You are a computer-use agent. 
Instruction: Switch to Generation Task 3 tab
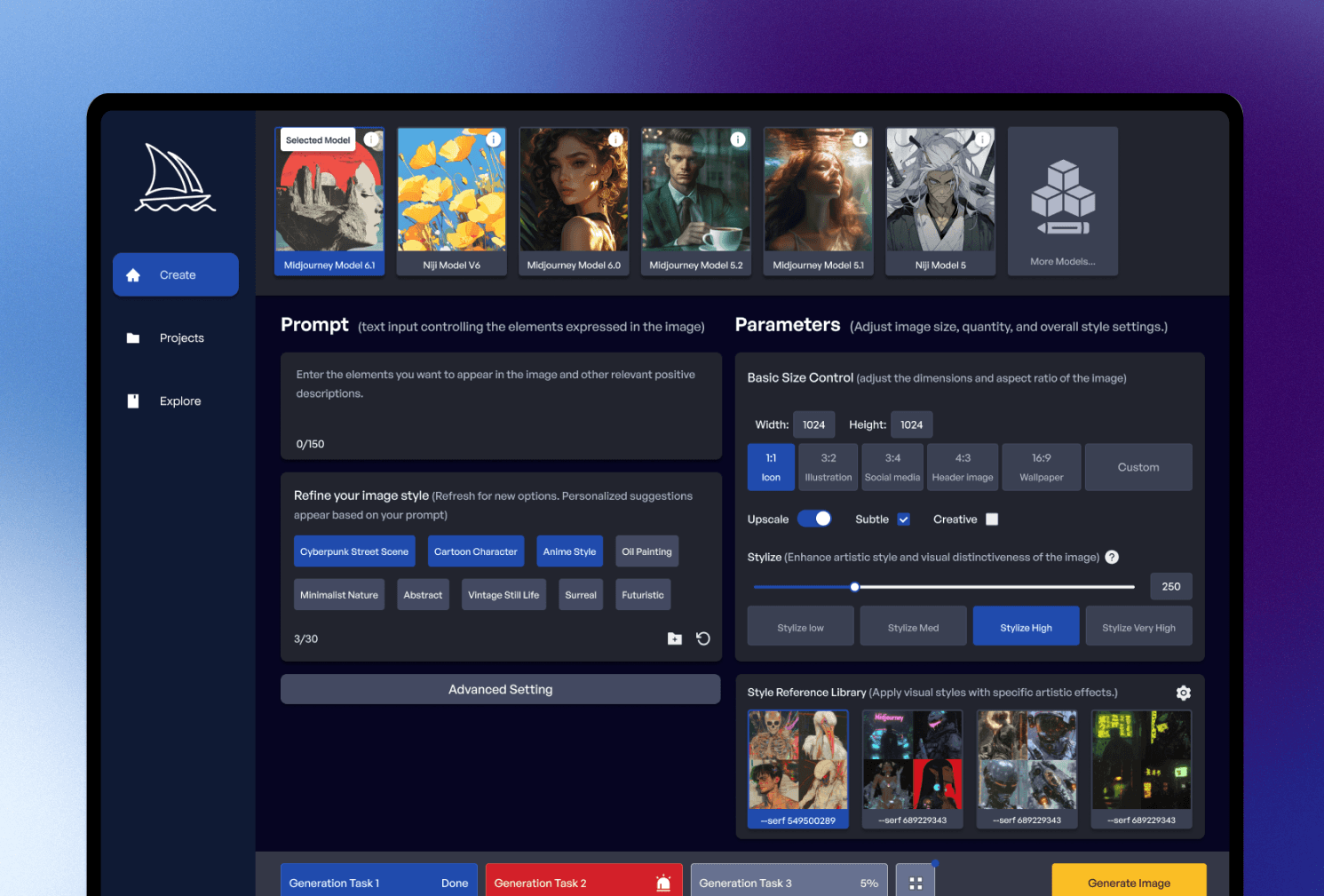789,882
